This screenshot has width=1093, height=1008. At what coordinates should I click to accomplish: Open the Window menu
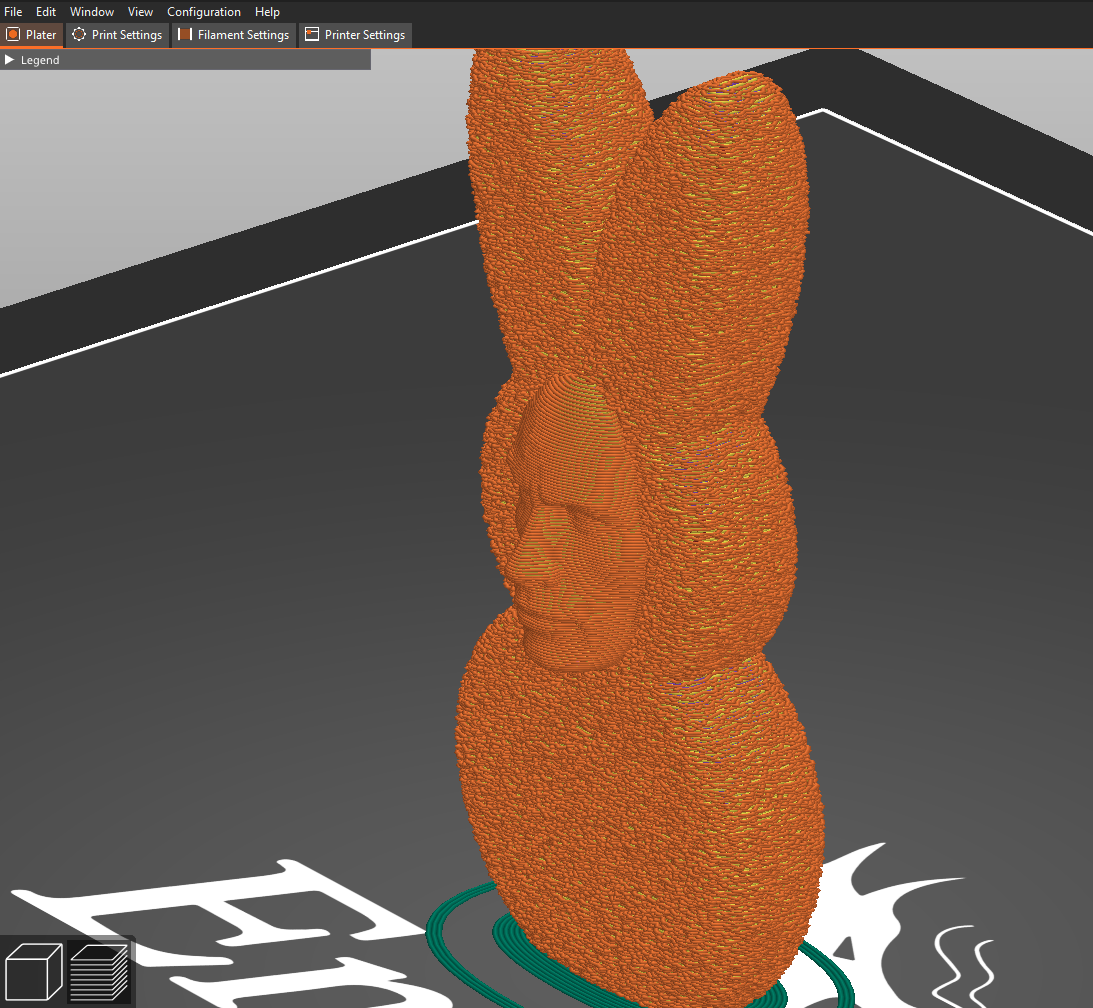91,11
